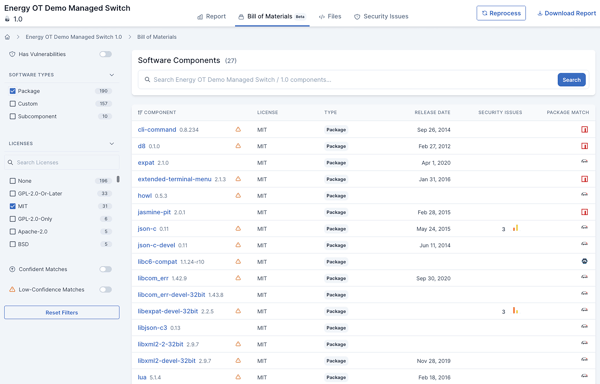Check the Custom software type

[13, 104]
